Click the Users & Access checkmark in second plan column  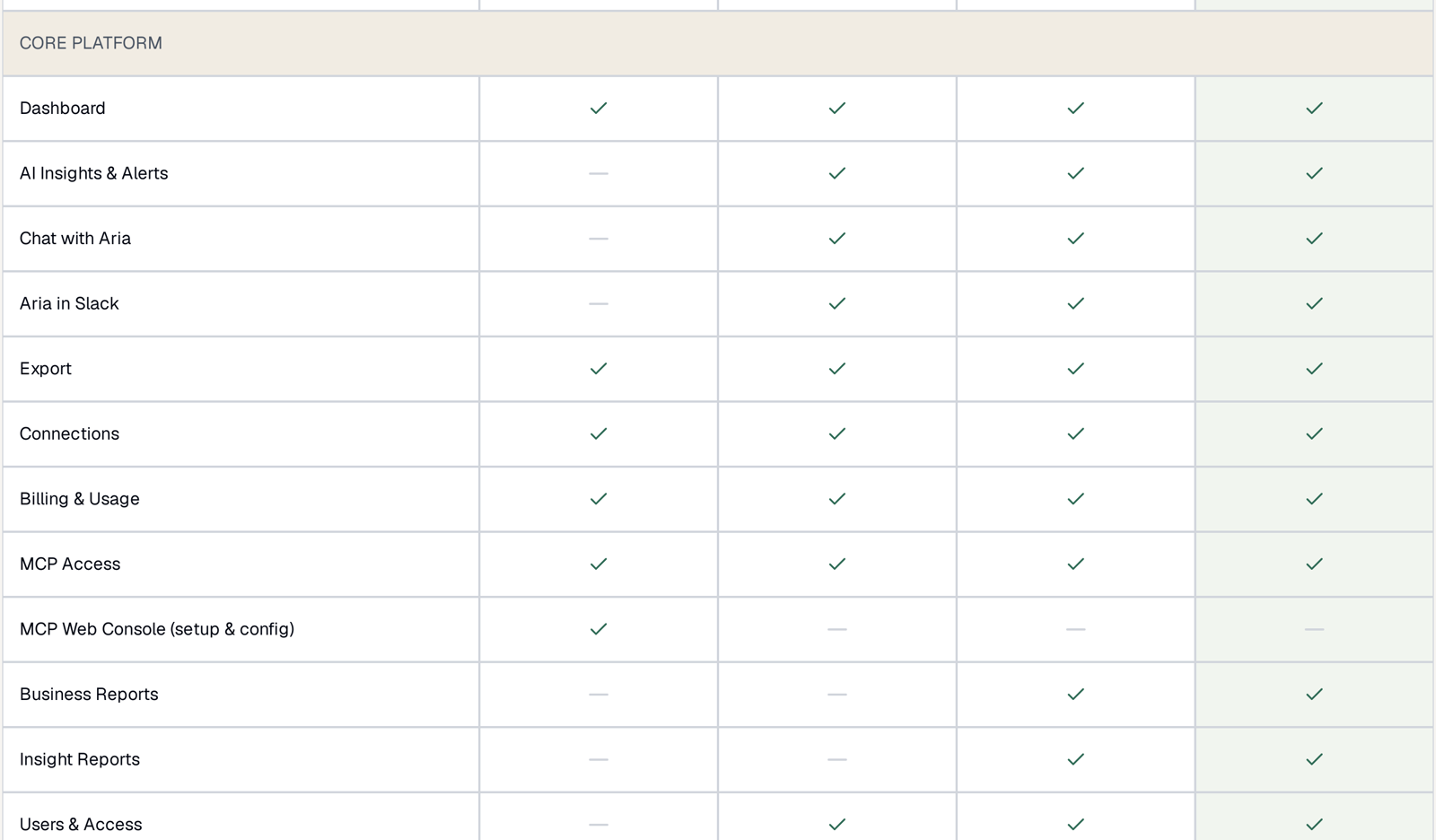pos(837,824)
